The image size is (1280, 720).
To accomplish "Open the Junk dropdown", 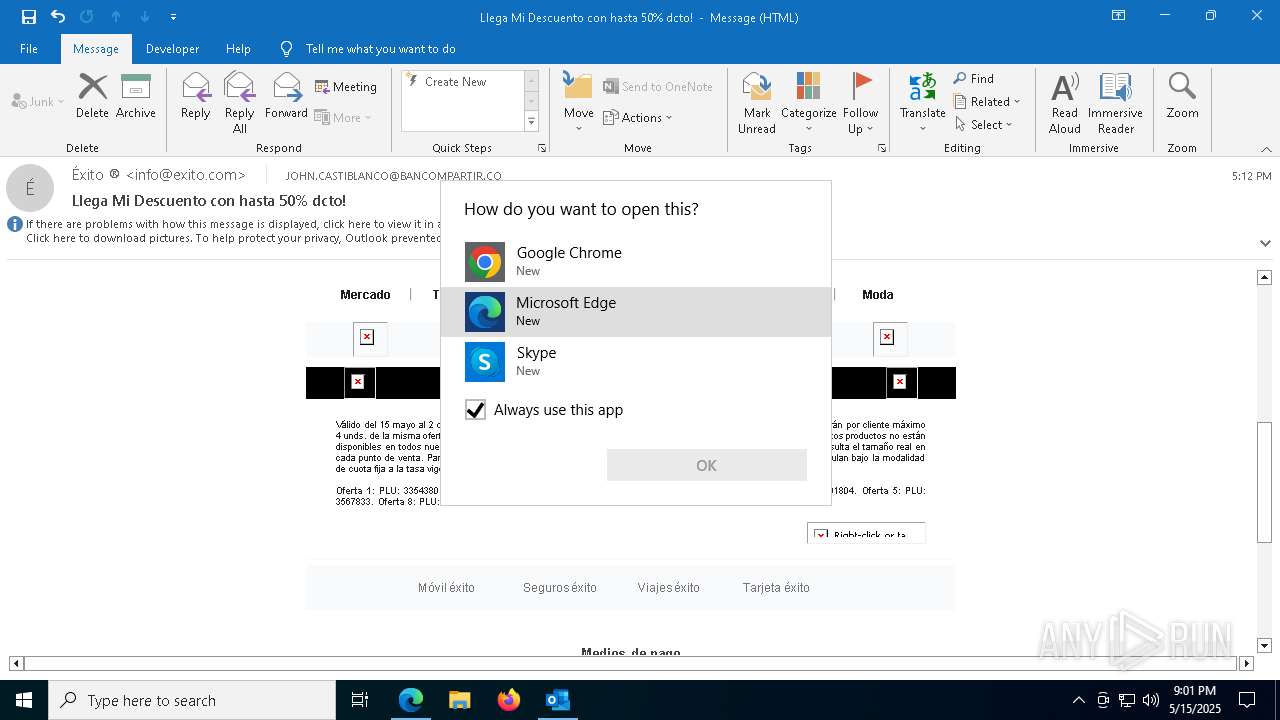I will [x=38, y=101].
